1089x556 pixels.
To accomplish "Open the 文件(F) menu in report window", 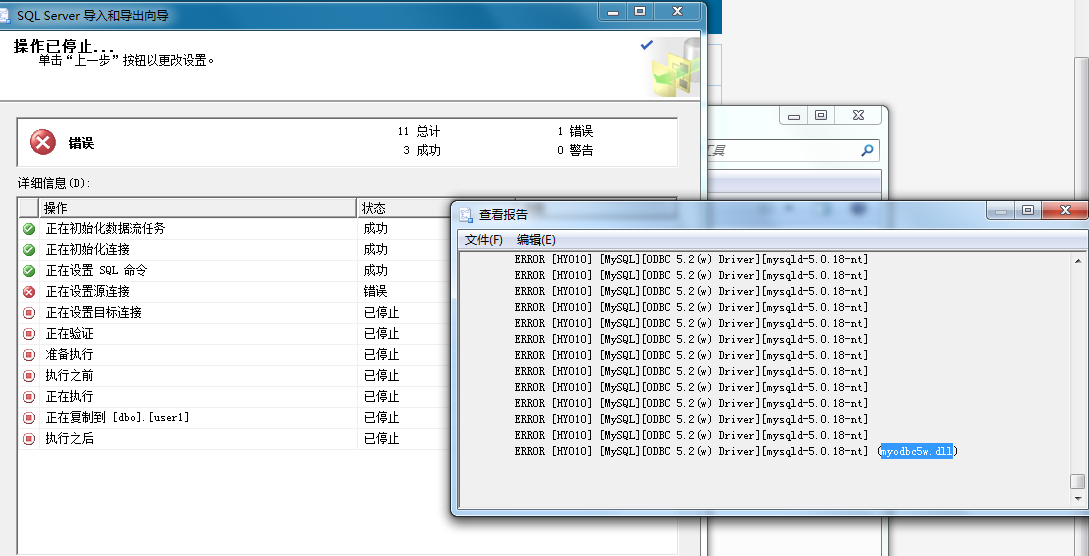I will coord(483,239).
